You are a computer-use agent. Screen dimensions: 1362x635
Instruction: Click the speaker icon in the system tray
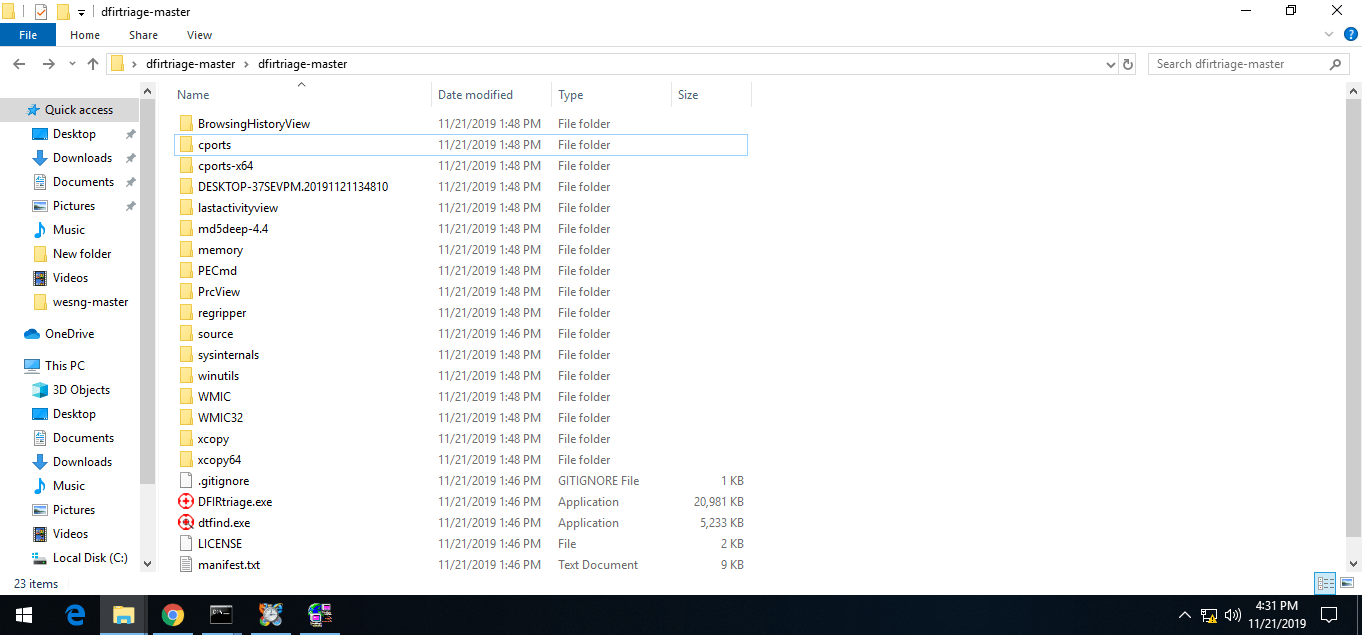[1231, 614]
